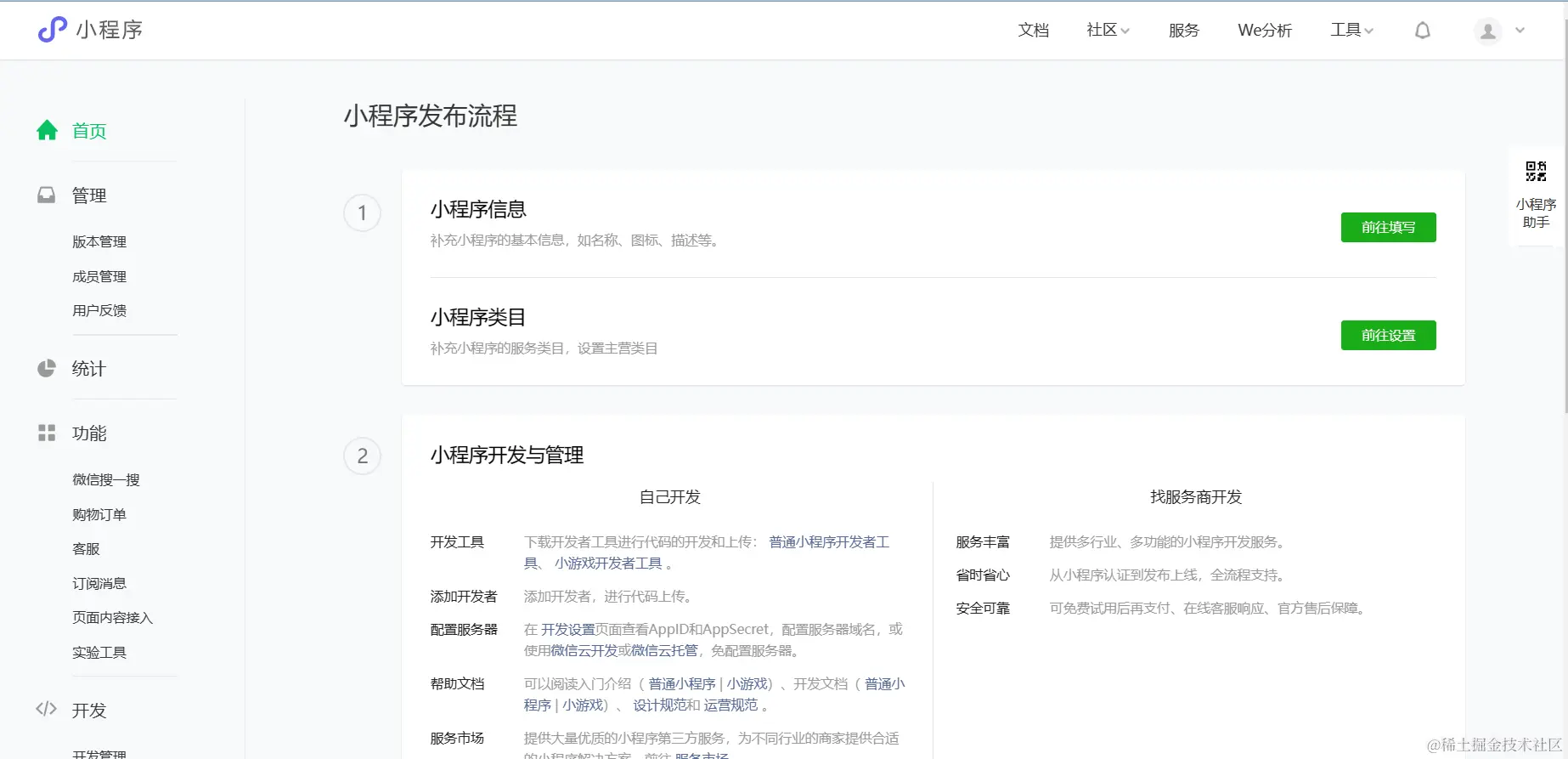Open the 微信云托管 link
The width and height of the screenshot is (1568, 759).
pos(664,651)
